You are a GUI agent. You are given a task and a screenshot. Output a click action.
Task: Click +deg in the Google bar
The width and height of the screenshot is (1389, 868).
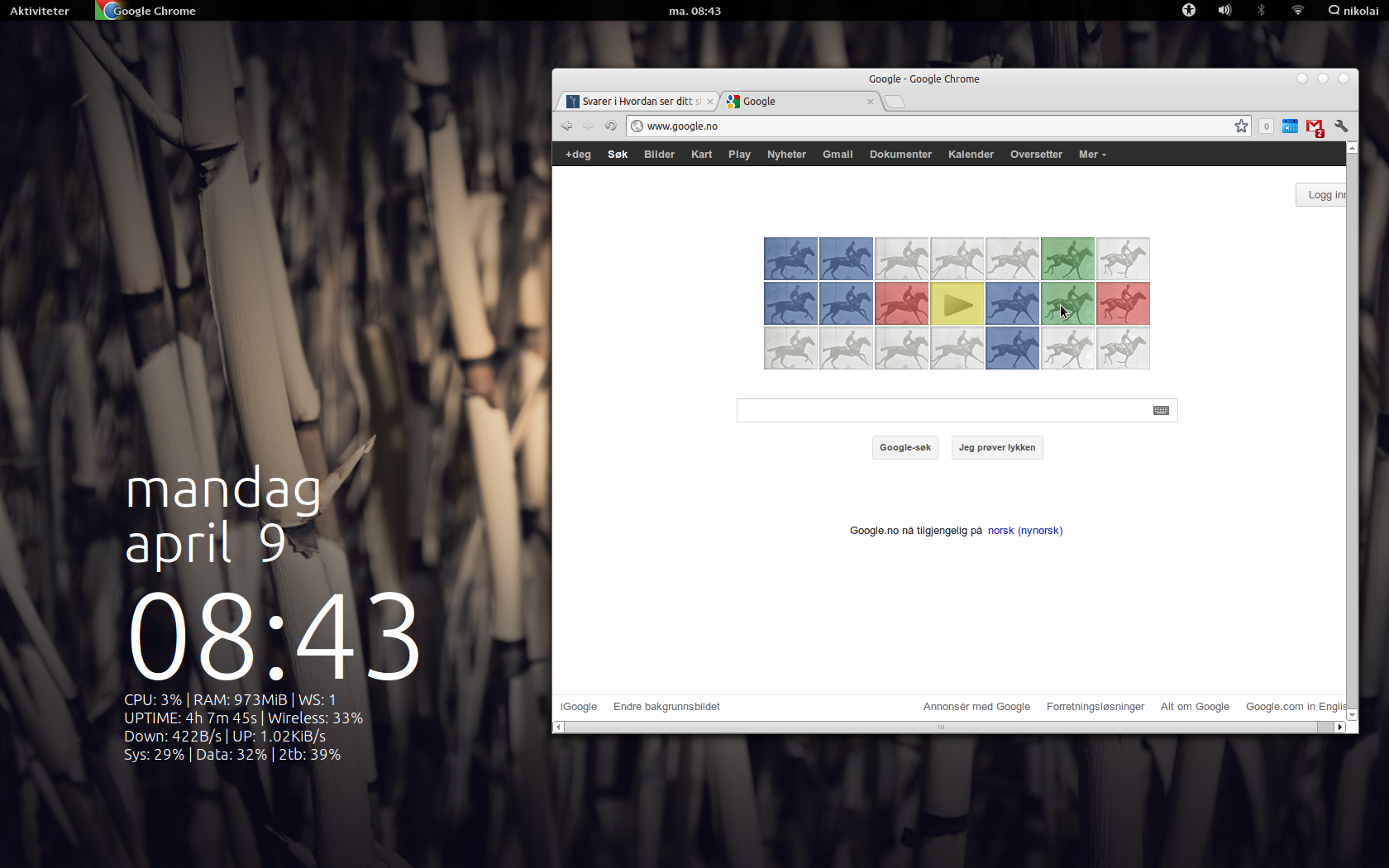pyautogui.click(x=578, y=155)
